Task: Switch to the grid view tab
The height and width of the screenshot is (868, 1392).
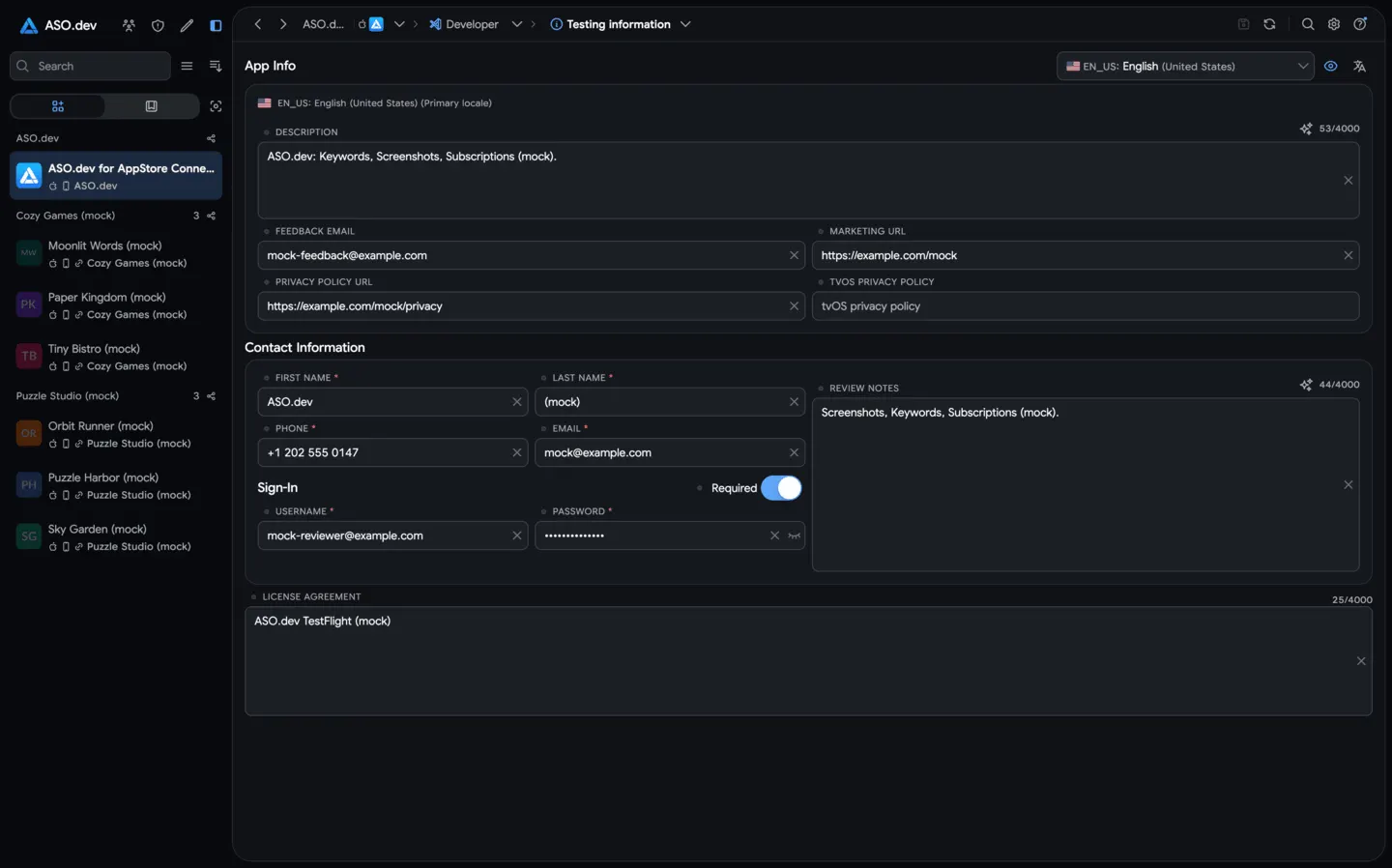Action: tap(57, 106)
